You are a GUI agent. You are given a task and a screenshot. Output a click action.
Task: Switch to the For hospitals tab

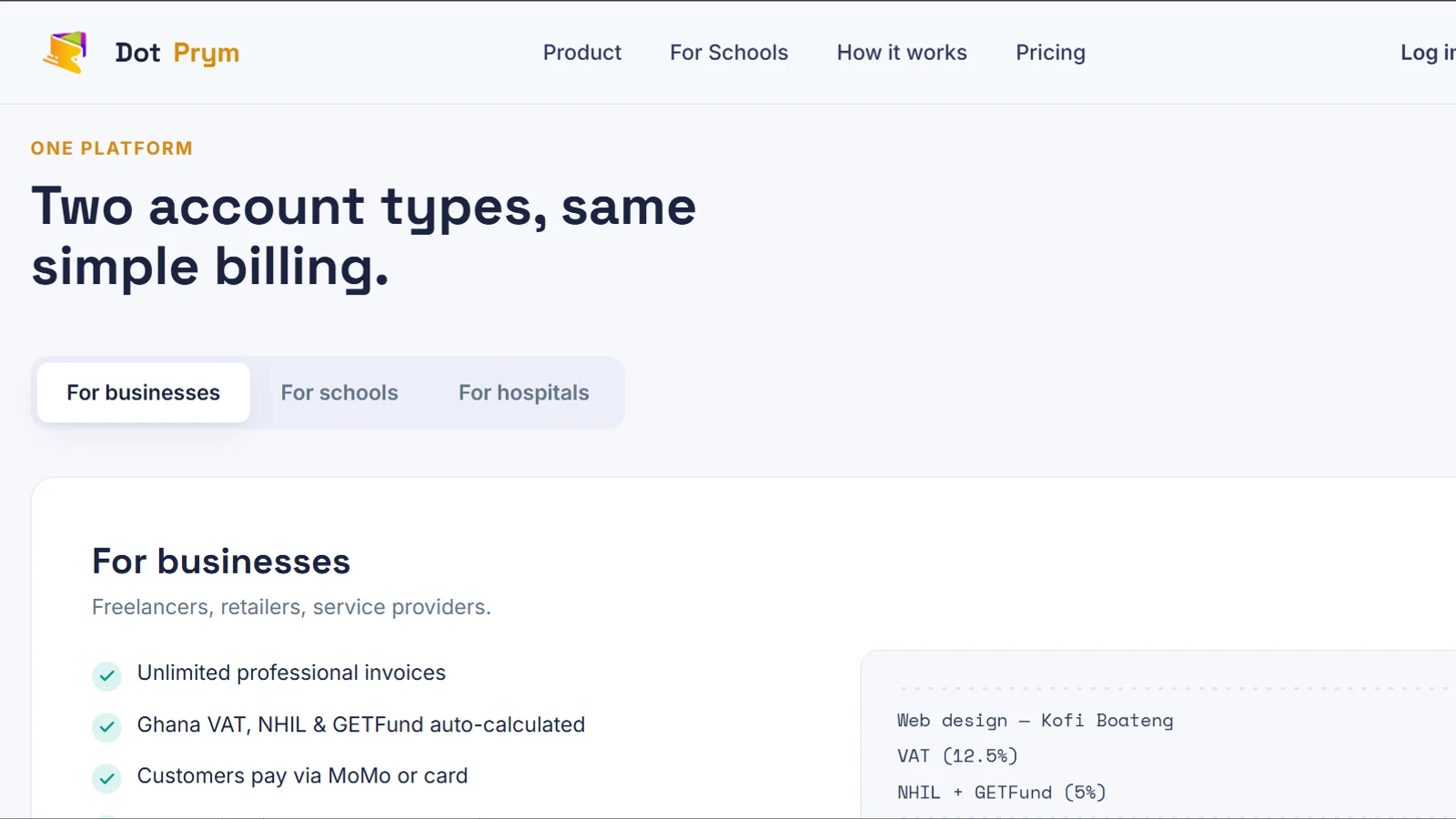tap(524, 392)
